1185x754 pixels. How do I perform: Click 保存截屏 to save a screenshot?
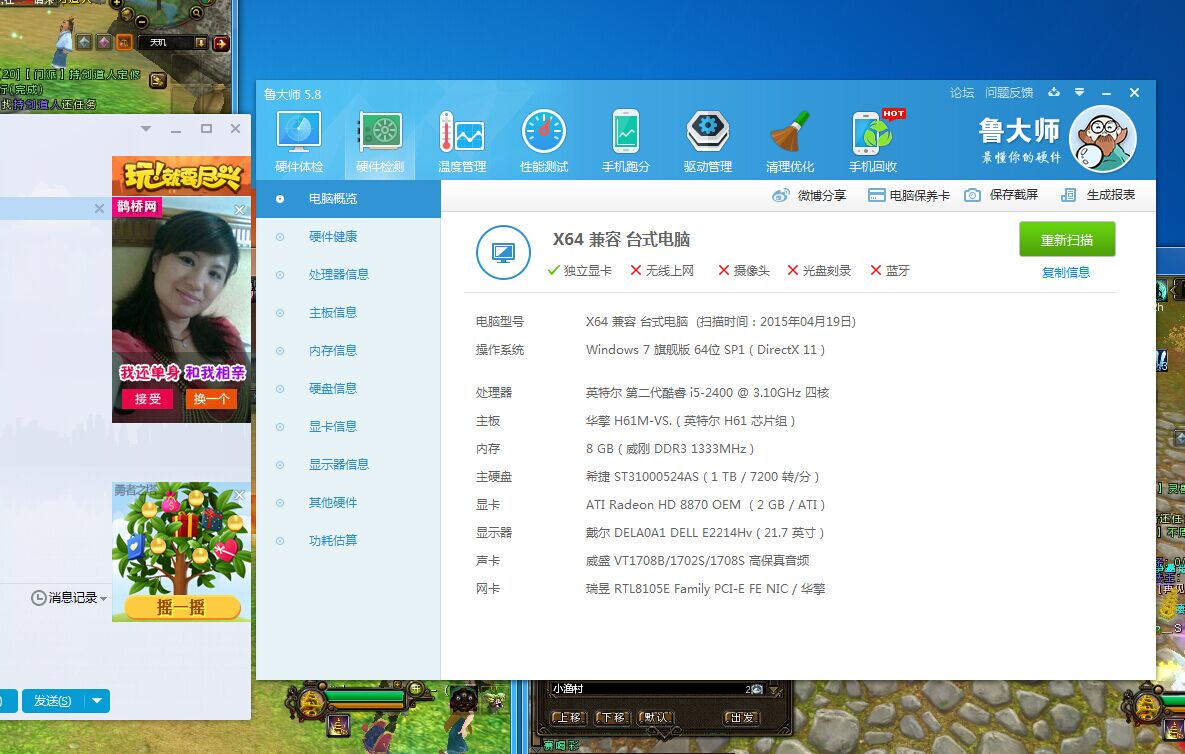[1001, 195]
